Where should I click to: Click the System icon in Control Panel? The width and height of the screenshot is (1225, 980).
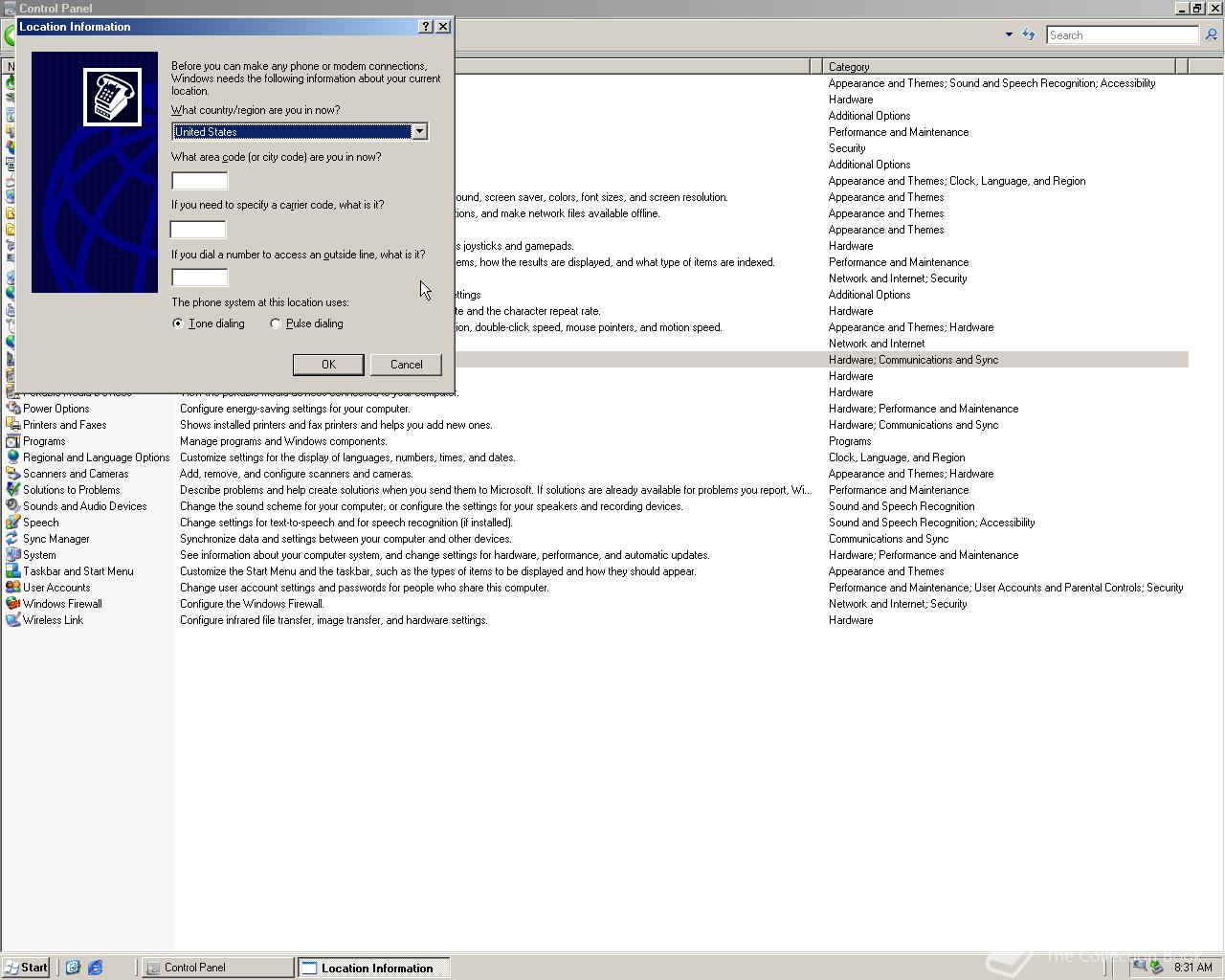click(x=12, y=555)
